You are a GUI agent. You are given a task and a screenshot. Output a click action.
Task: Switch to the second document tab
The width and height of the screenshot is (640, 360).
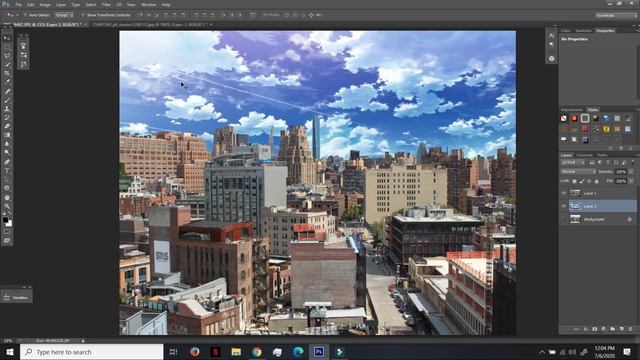150,24
